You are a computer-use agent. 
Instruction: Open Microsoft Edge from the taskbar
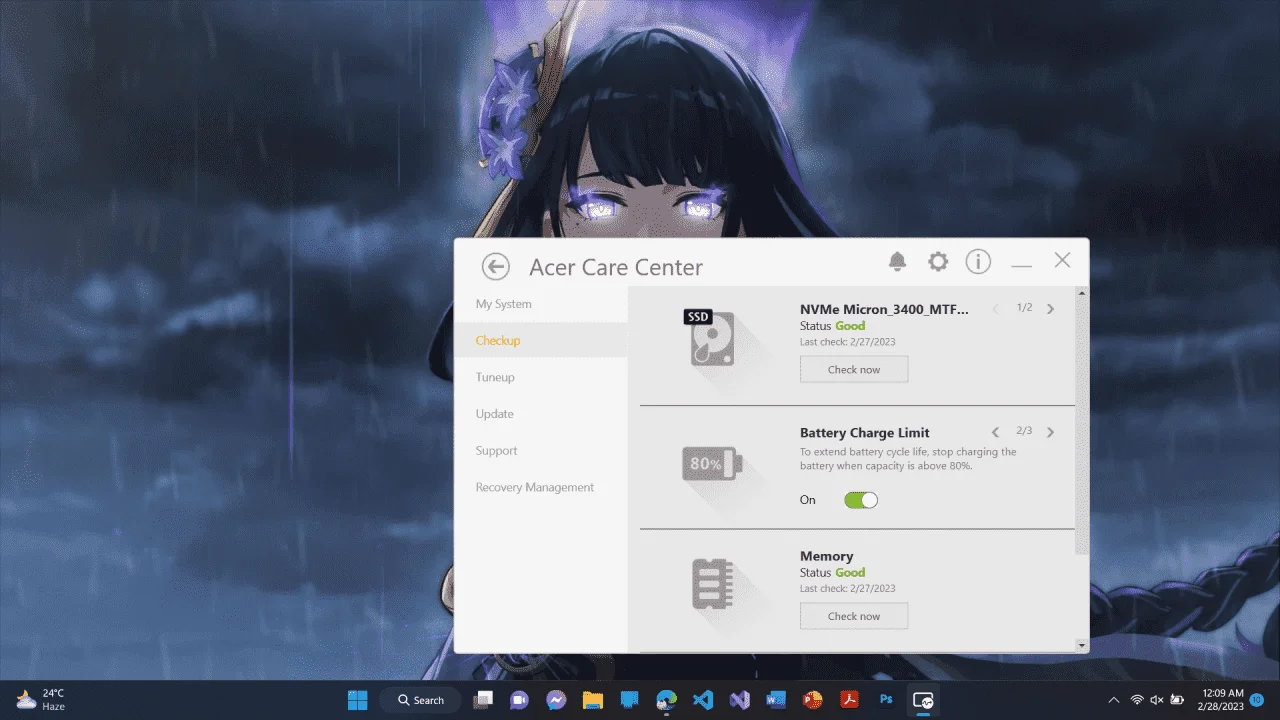(x=666, y=700)
